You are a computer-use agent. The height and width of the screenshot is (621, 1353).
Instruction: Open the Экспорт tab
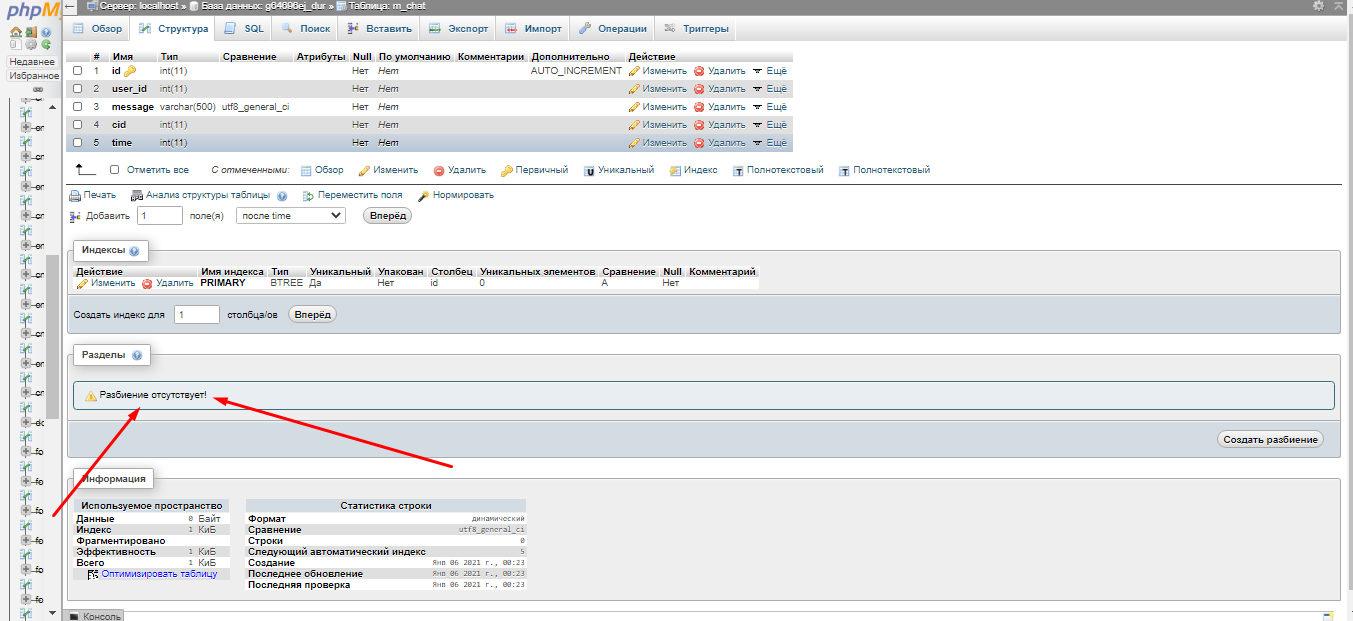pyautogui.click(x=457, y=29)
